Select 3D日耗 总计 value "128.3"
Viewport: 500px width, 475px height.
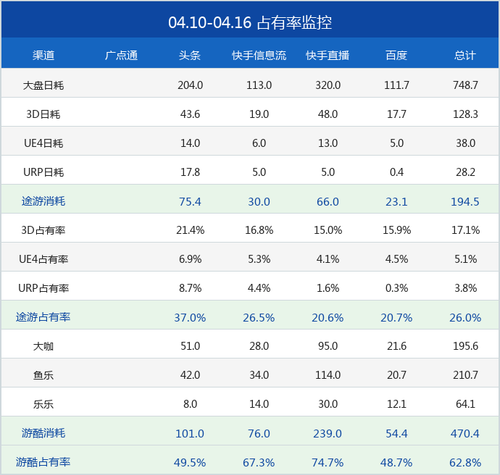465,114
